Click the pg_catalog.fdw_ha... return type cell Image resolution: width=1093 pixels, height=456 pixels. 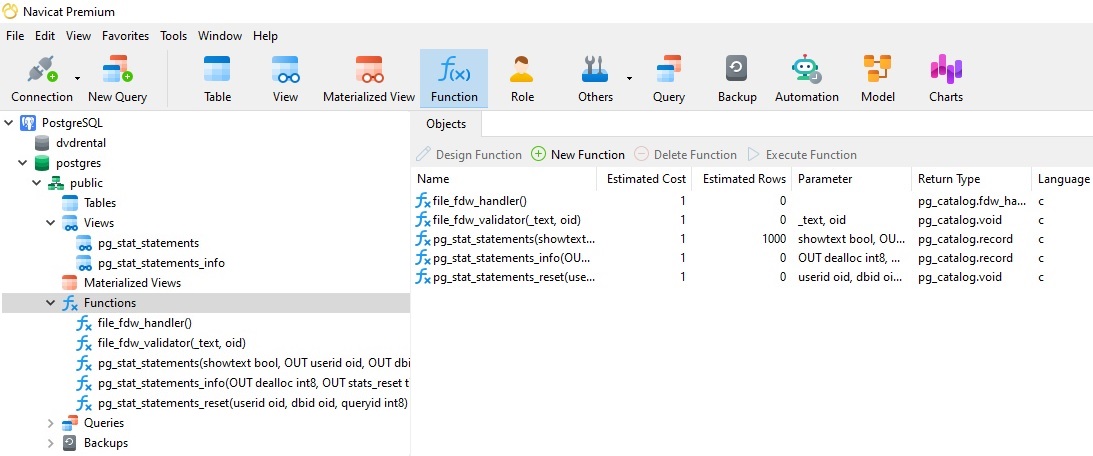click(972, 201)
